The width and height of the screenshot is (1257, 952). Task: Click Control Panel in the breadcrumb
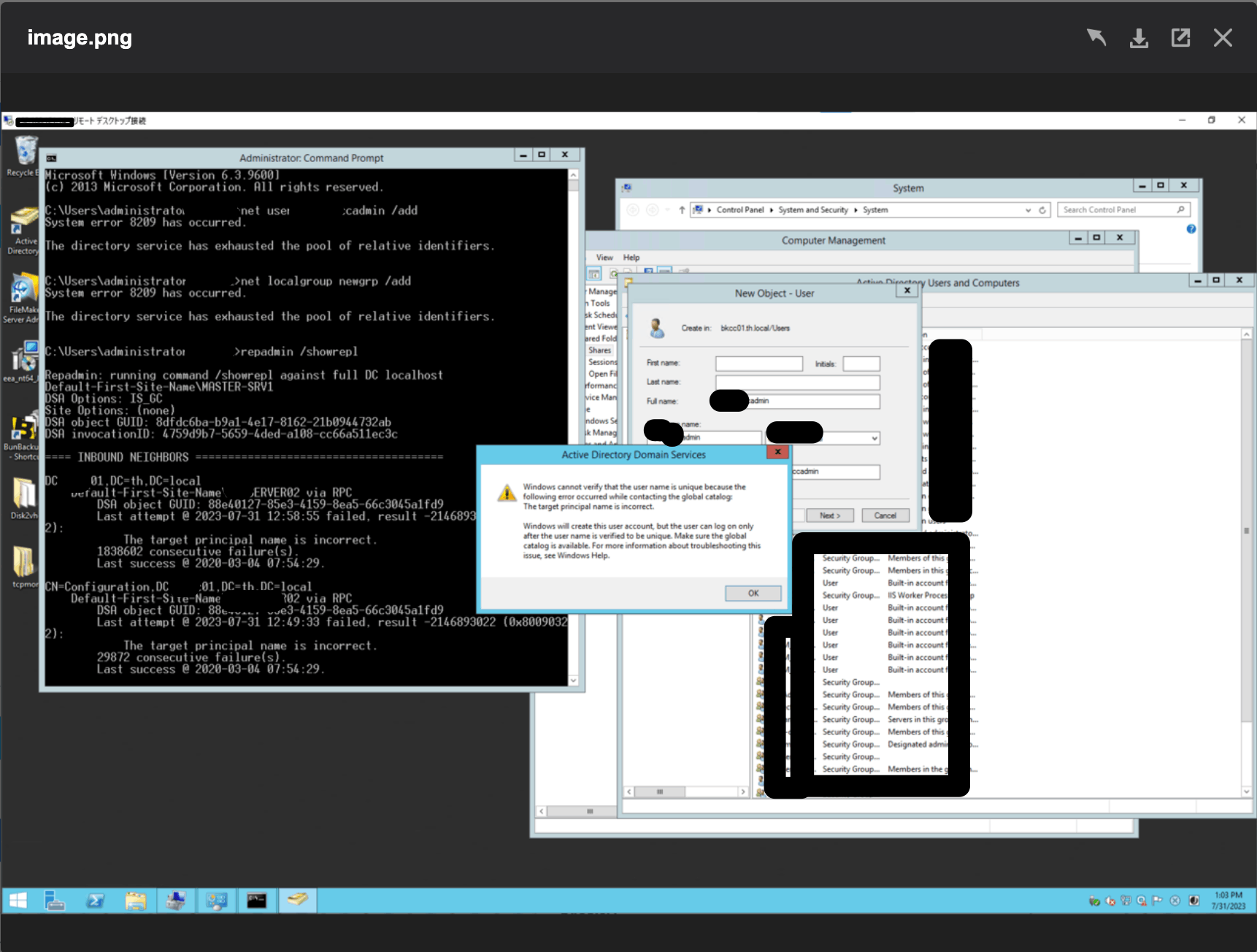(x=740, y=210)
